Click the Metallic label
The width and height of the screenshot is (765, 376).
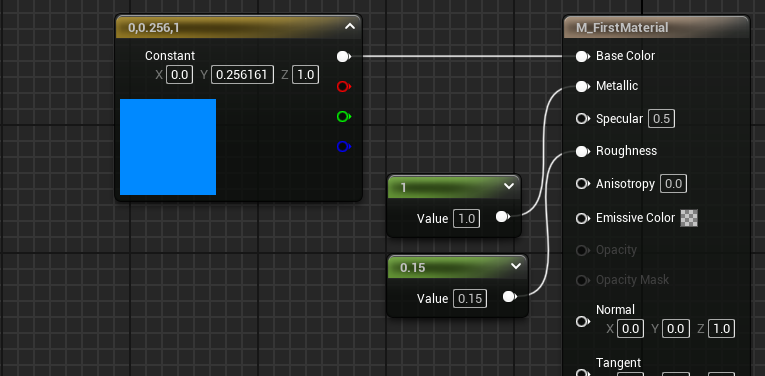(617, 86)
